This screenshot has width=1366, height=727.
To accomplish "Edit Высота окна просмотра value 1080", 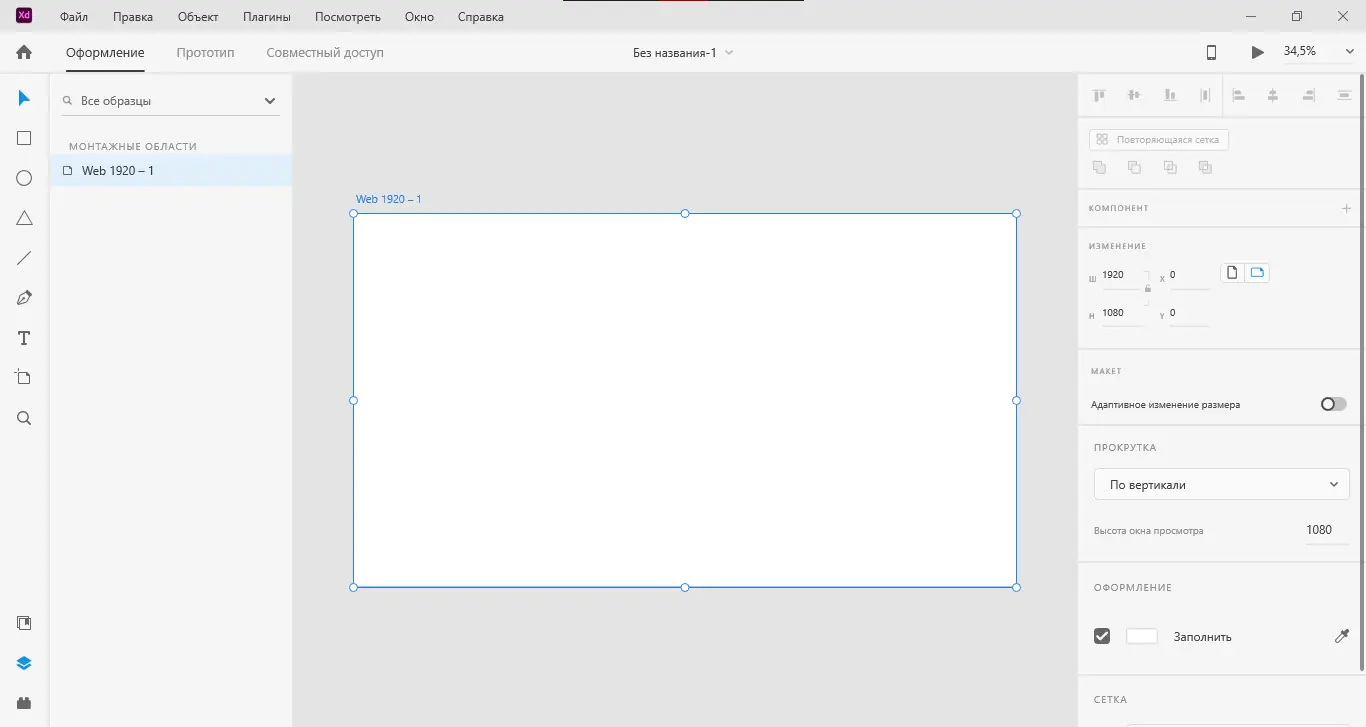I will click(x=1327, y=530).
